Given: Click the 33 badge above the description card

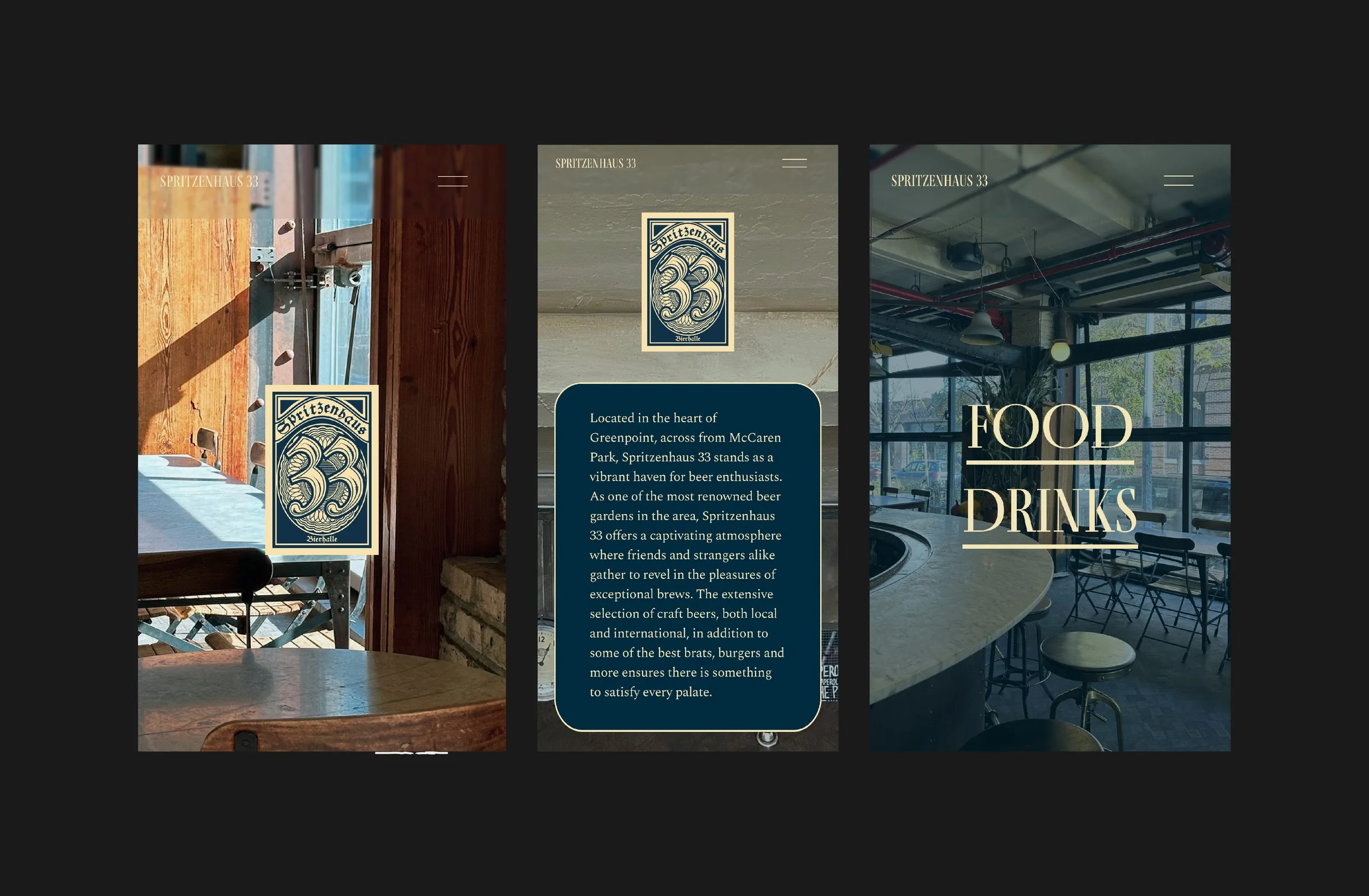Looking at the screenshot, I should (687, 282).
